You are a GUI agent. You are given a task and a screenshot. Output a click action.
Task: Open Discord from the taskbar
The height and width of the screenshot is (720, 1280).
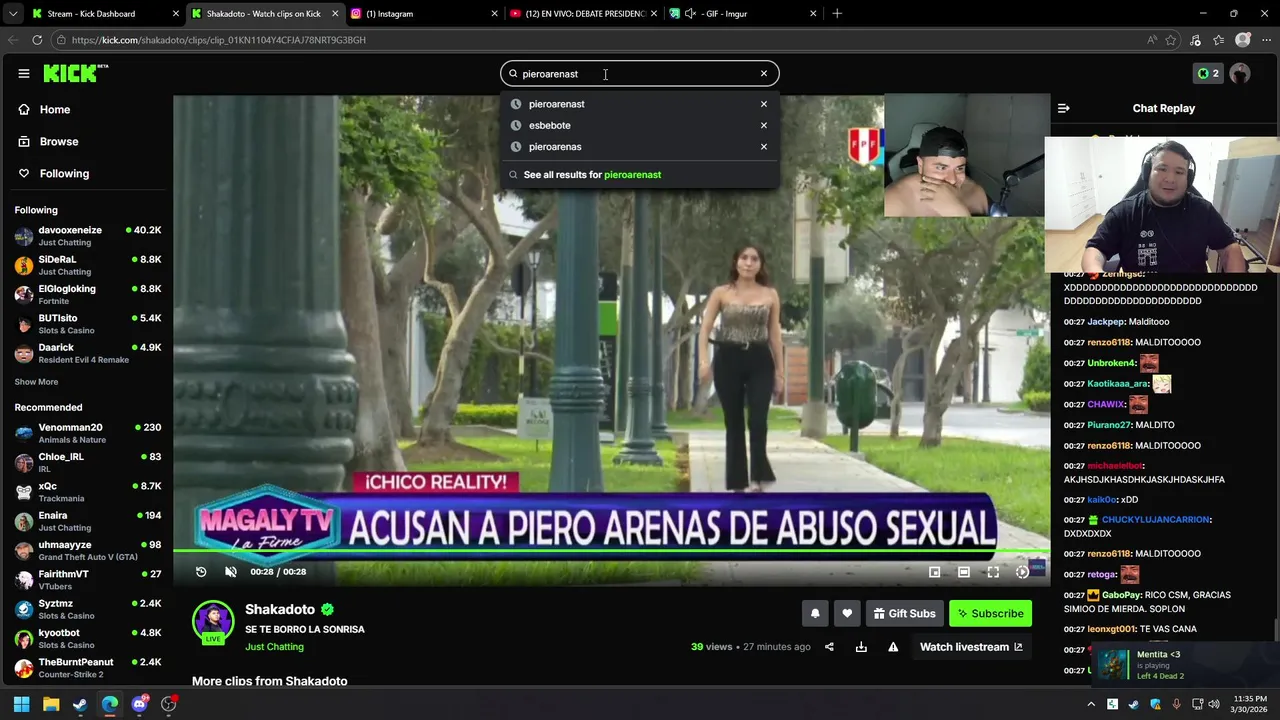point(139,704)
